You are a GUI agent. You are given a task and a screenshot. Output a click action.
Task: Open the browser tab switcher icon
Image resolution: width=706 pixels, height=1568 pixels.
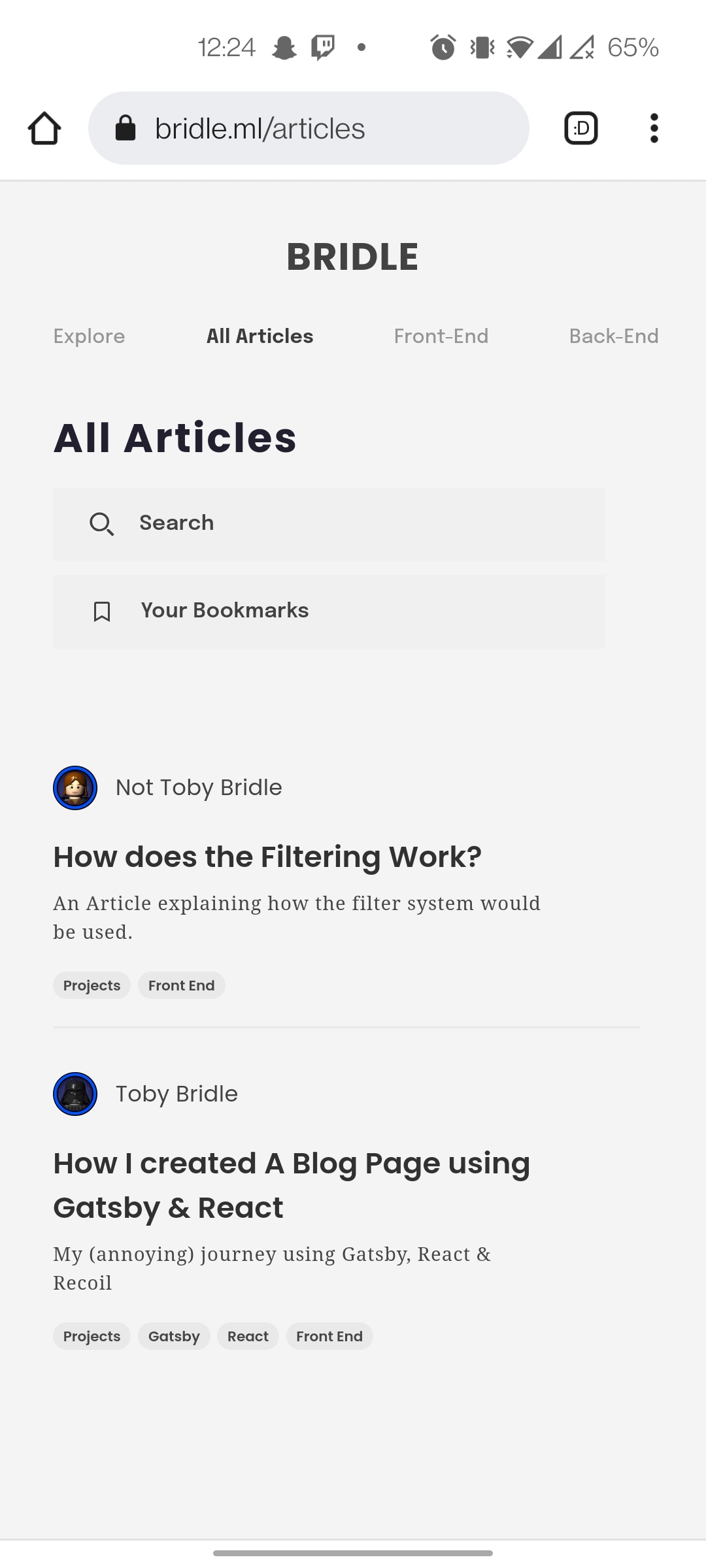pos(580,127)
